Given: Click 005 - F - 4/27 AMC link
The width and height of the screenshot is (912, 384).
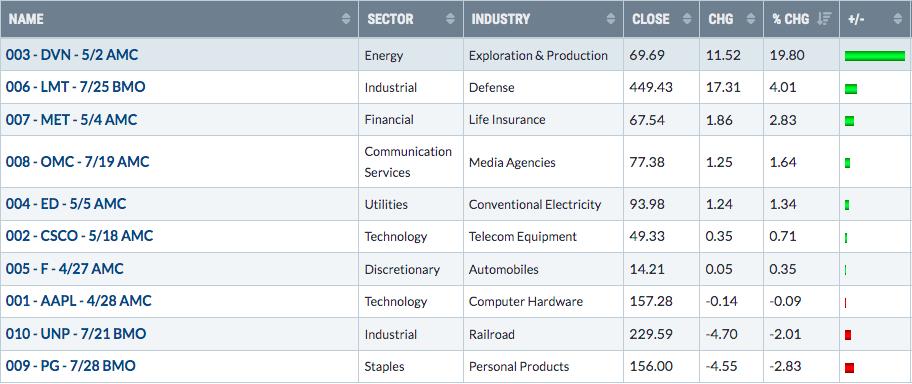Looking at the screenshot, I should click(x=65, y=269).
